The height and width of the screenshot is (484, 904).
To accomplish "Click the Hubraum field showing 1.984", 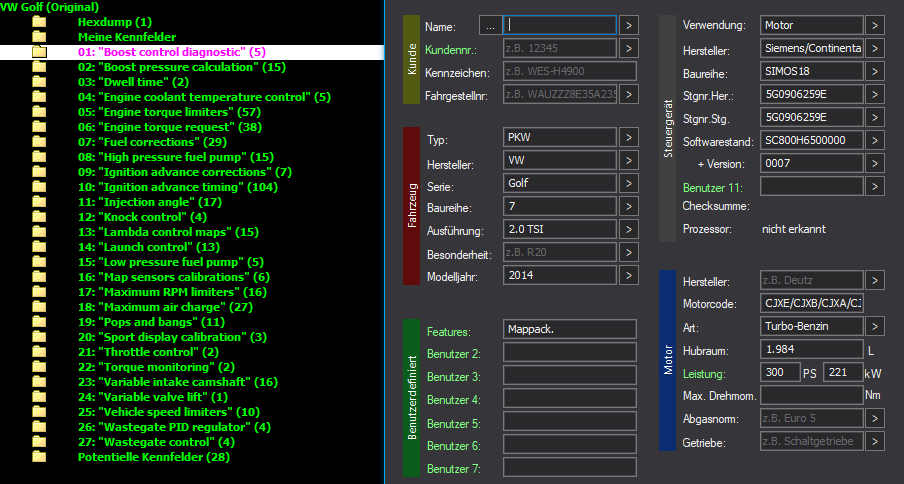I will click(x=812, y=349).
